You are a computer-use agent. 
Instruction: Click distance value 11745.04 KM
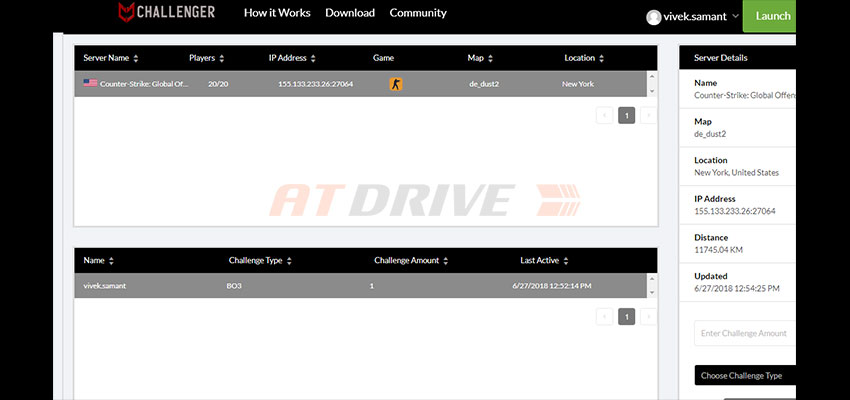718,250
